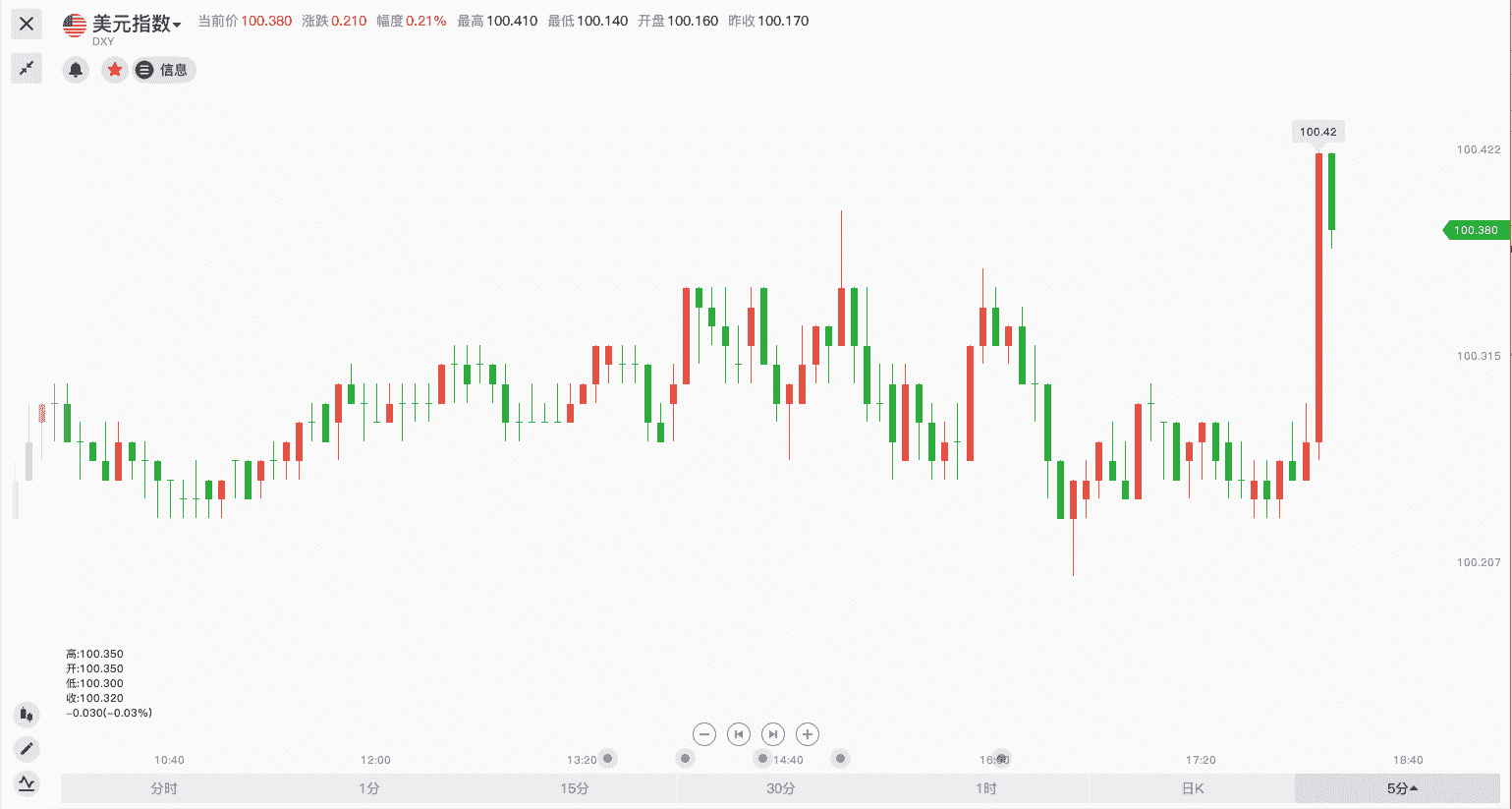Open the indicator line icon

click(x=27, y=783)
